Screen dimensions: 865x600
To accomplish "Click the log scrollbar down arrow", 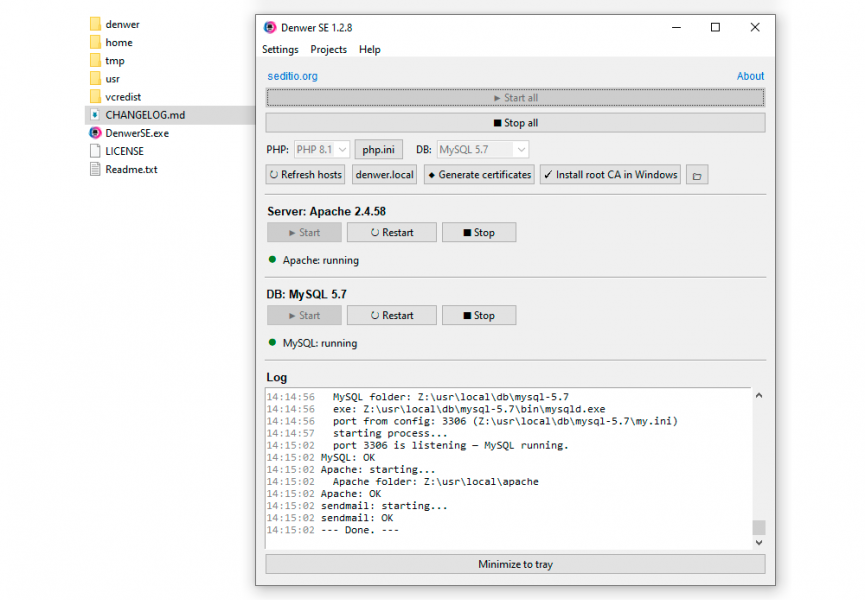I will pyautogui.click(x=759, y=543).
